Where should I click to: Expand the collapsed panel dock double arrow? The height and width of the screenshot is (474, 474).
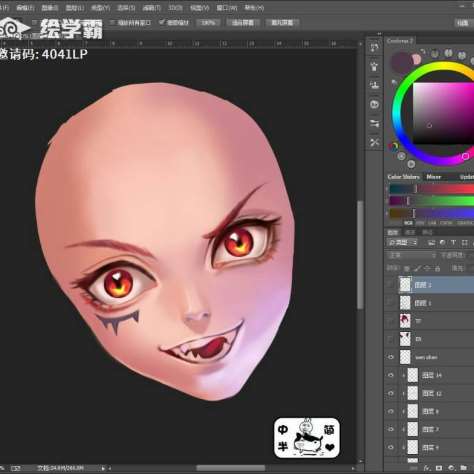pos(379,34)
